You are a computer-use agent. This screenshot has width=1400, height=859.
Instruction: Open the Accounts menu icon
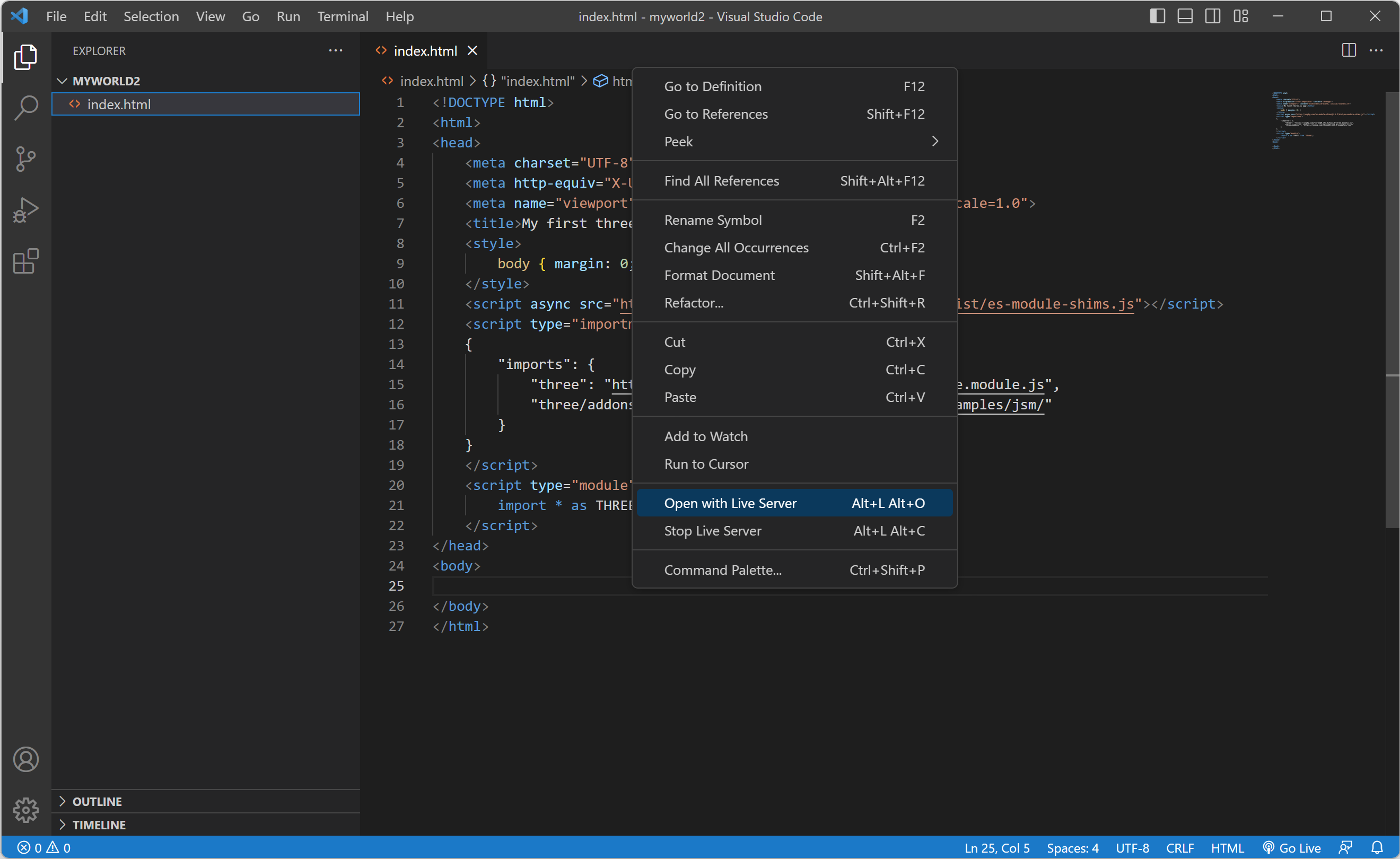pyautogui.click(x=25, y=759)
